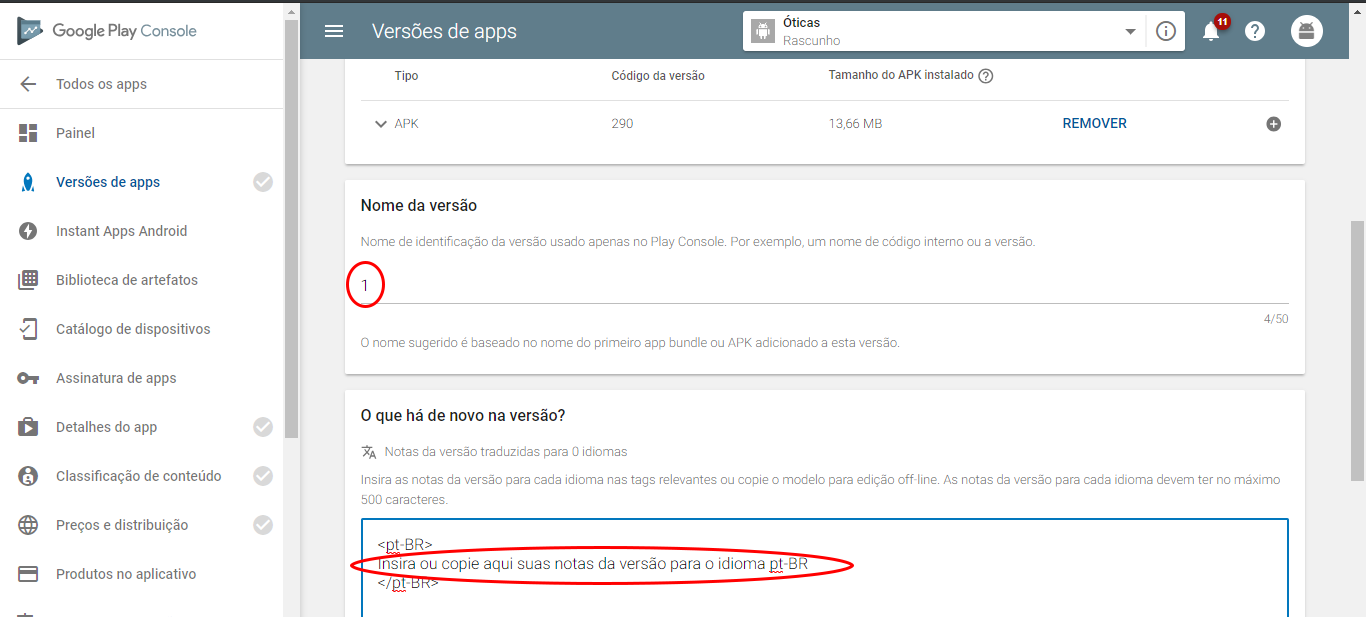1366x617 pixels.
Task: Click the rocket icon for Versões de apps
Action: 28,182
